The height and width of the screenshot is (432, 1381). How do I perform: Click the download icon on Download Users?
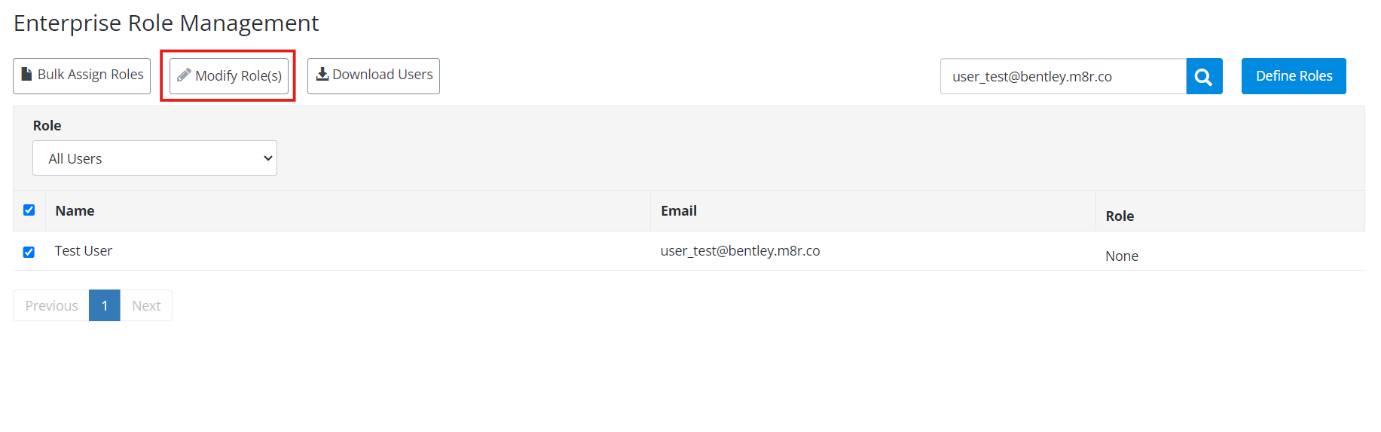pos(322,75)
